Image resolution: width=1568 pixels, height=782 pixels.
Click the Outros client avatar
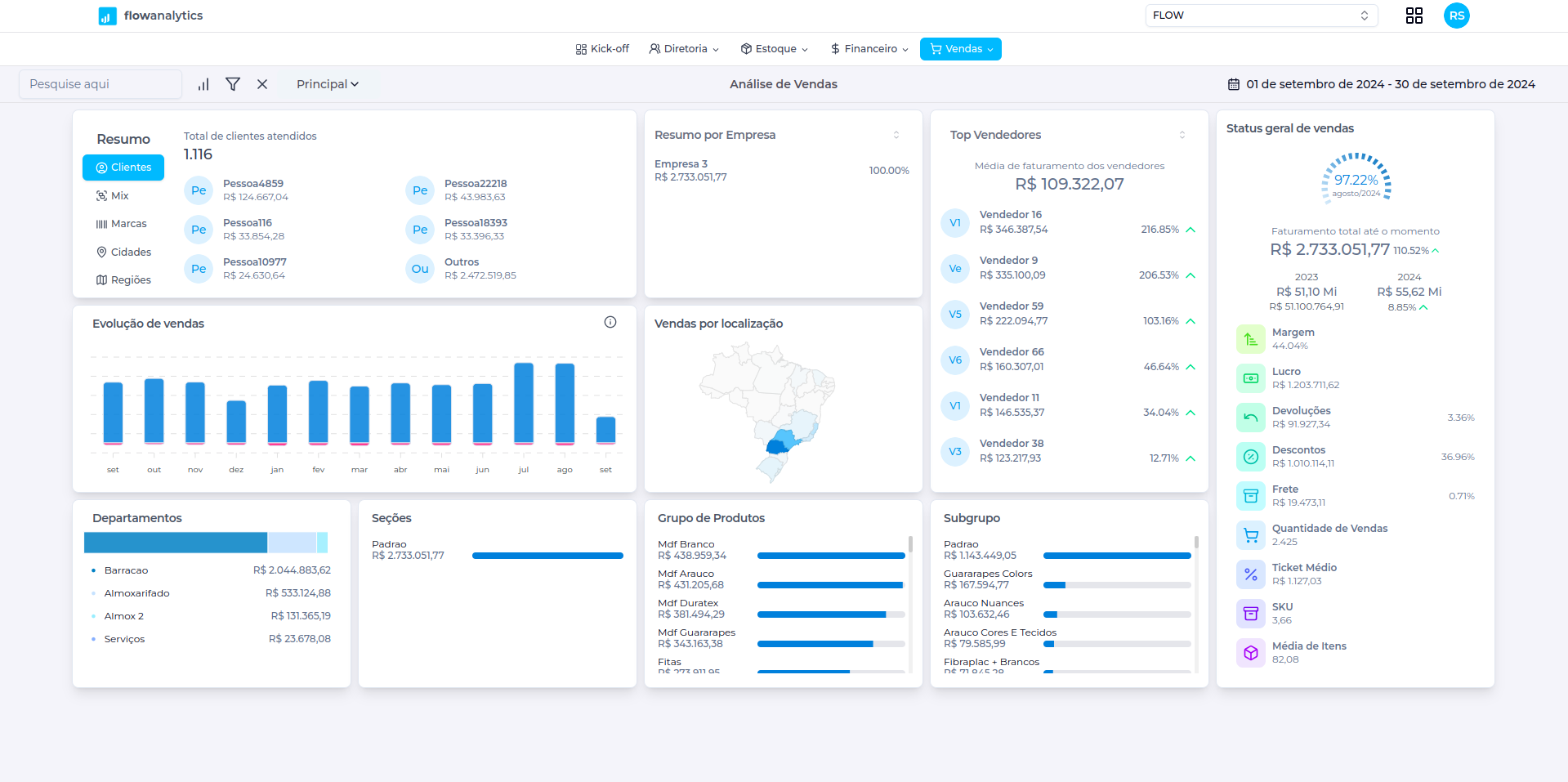point(420,269)
